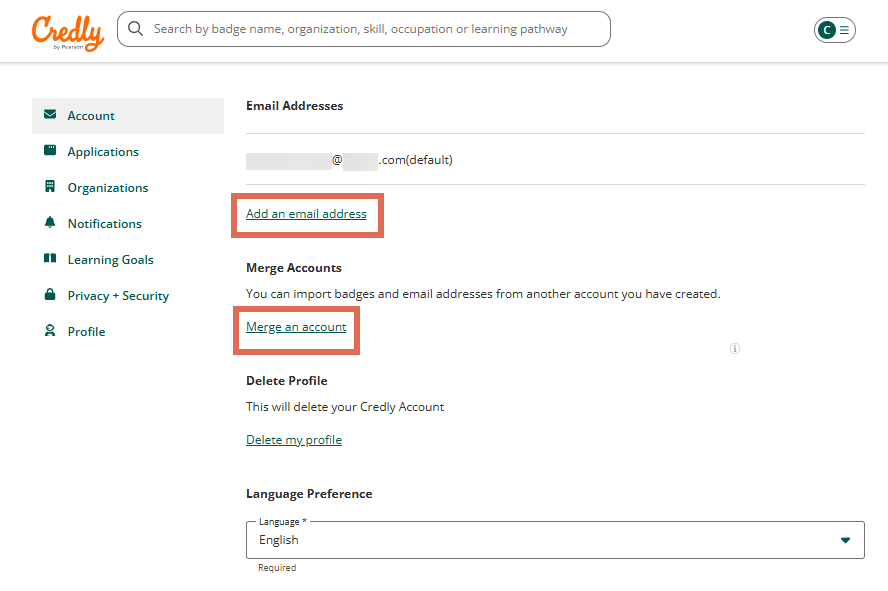
Task: Select Notifications in the sidebar
Action: (128, 224)
